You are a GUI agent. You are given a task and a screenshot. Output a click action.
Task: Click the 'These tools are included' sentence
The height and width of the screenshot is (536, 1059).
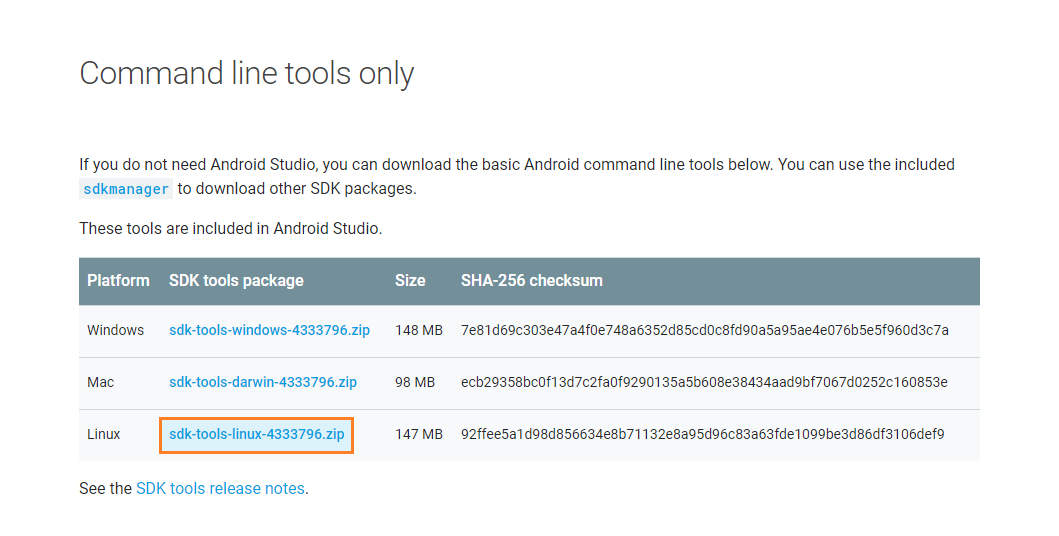click(230, 229)
